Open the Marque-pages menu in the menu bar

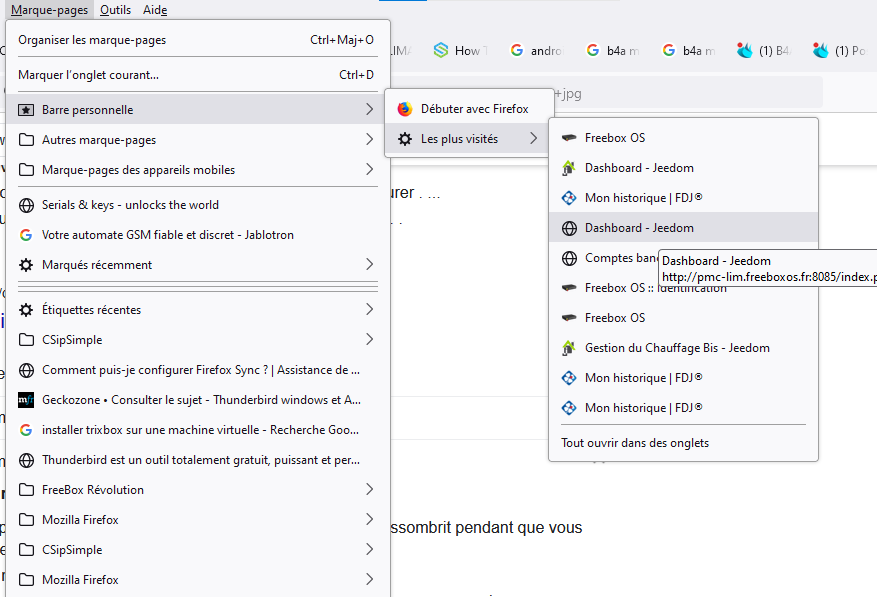click(x=49, y=10)
